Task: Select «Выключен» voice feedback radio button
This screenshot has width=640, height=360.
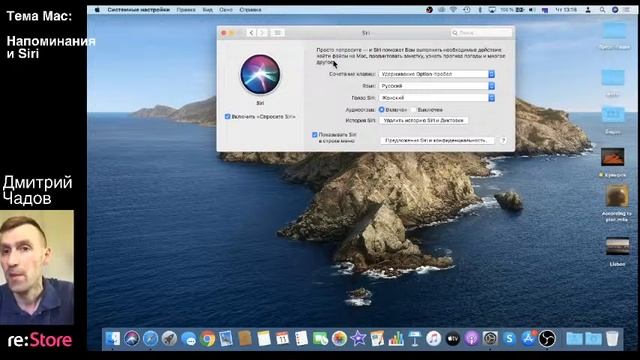Action: (413, 110)
